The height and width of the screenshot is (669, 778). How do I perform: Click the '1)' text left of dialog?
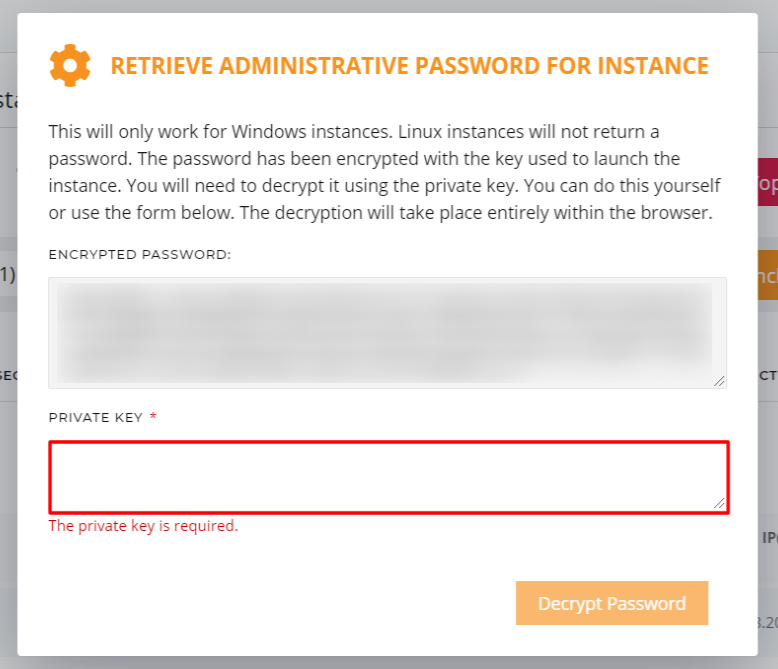[8, 274]
